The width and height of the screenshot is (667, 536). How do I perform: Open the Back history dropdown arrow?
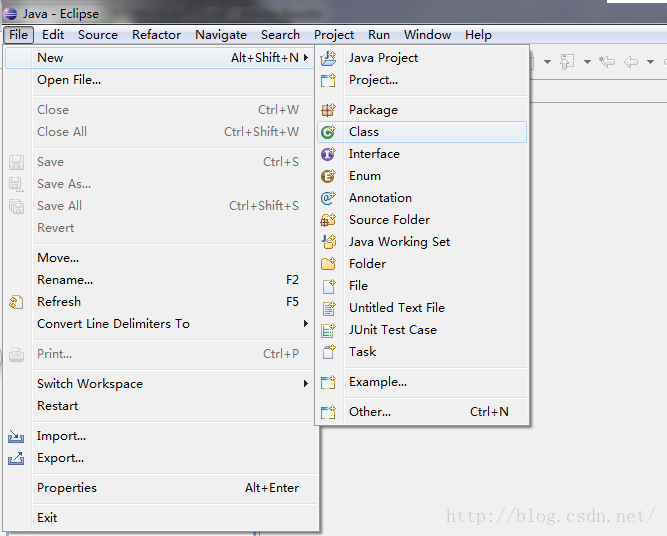pyautogui.click(x=650, y=62)
